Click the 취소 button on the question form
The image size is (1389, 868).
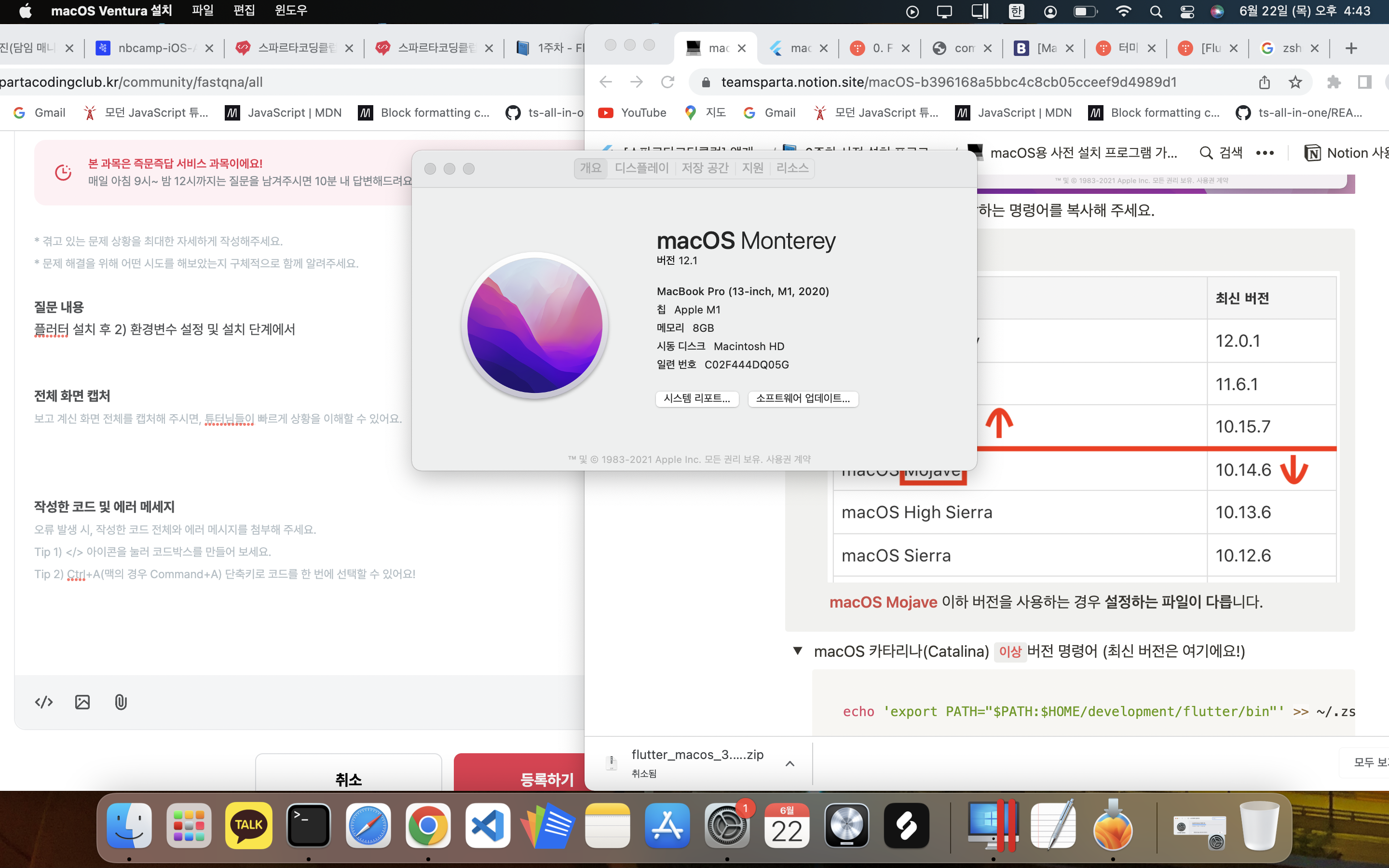pyautogui.click(x=348, y=772)
